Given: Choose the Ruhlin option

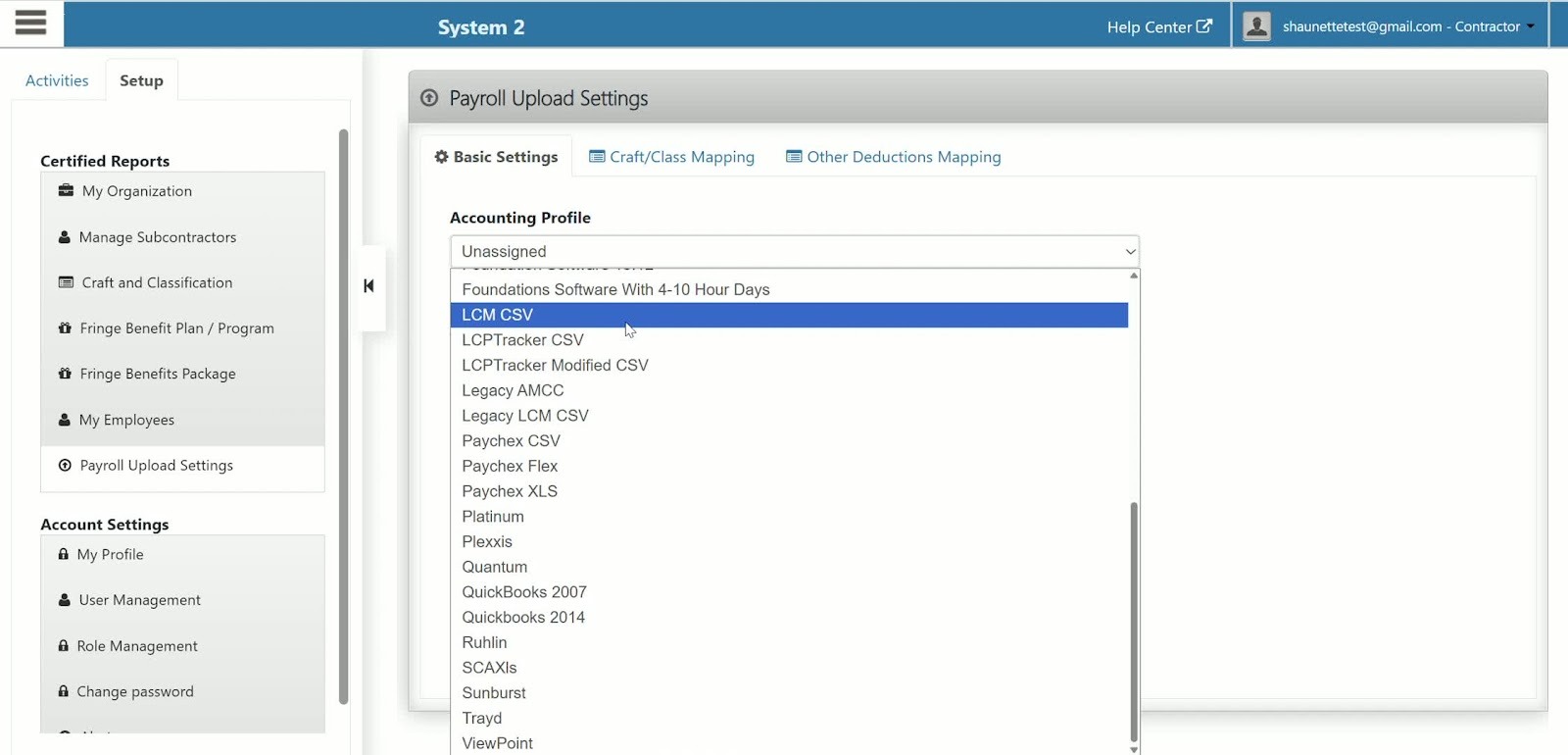Looking at the screenshot, I should pos(789,642).
